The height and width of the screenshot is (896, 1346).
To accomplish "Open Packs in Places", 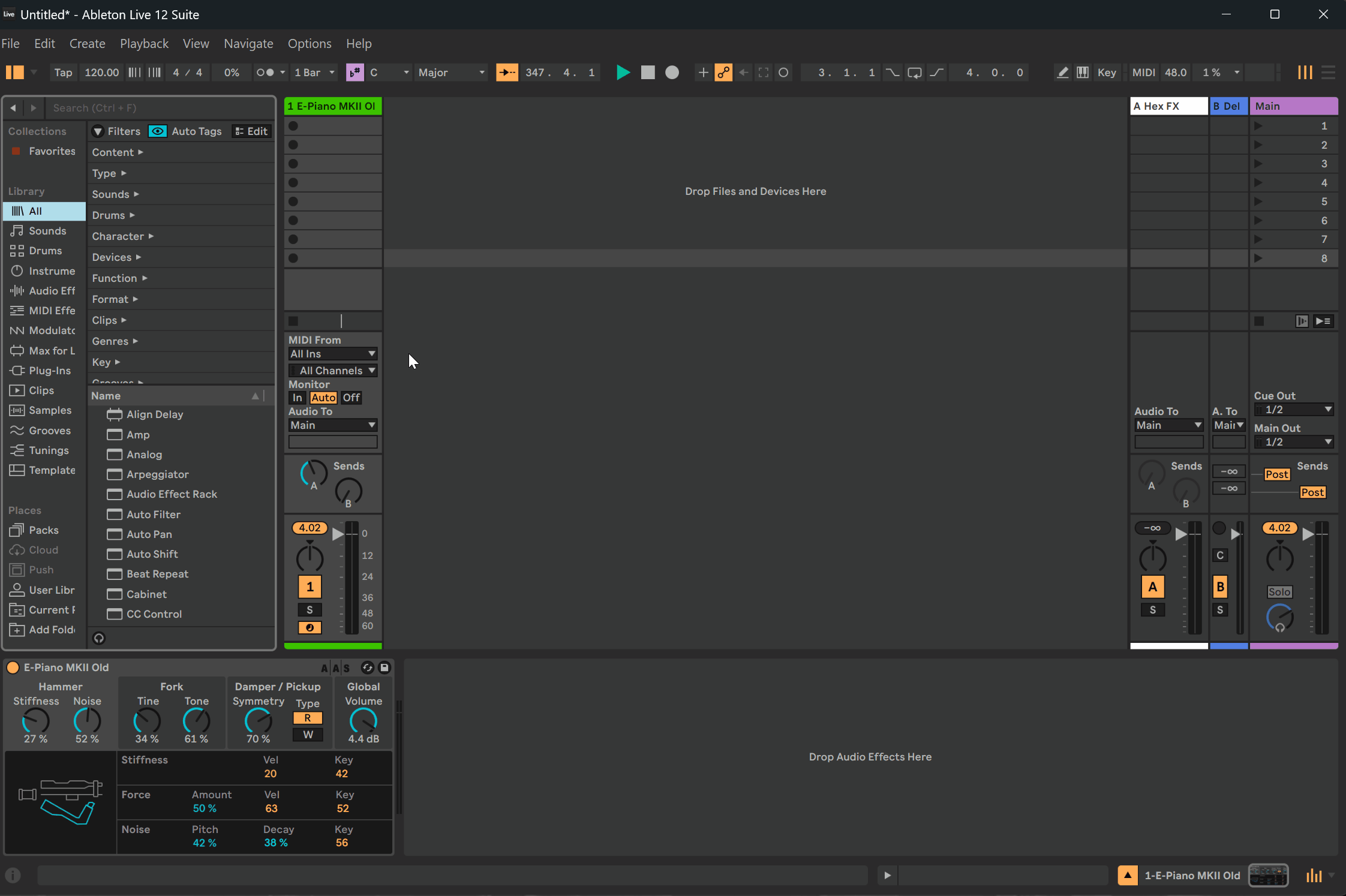I will point(44,530).
